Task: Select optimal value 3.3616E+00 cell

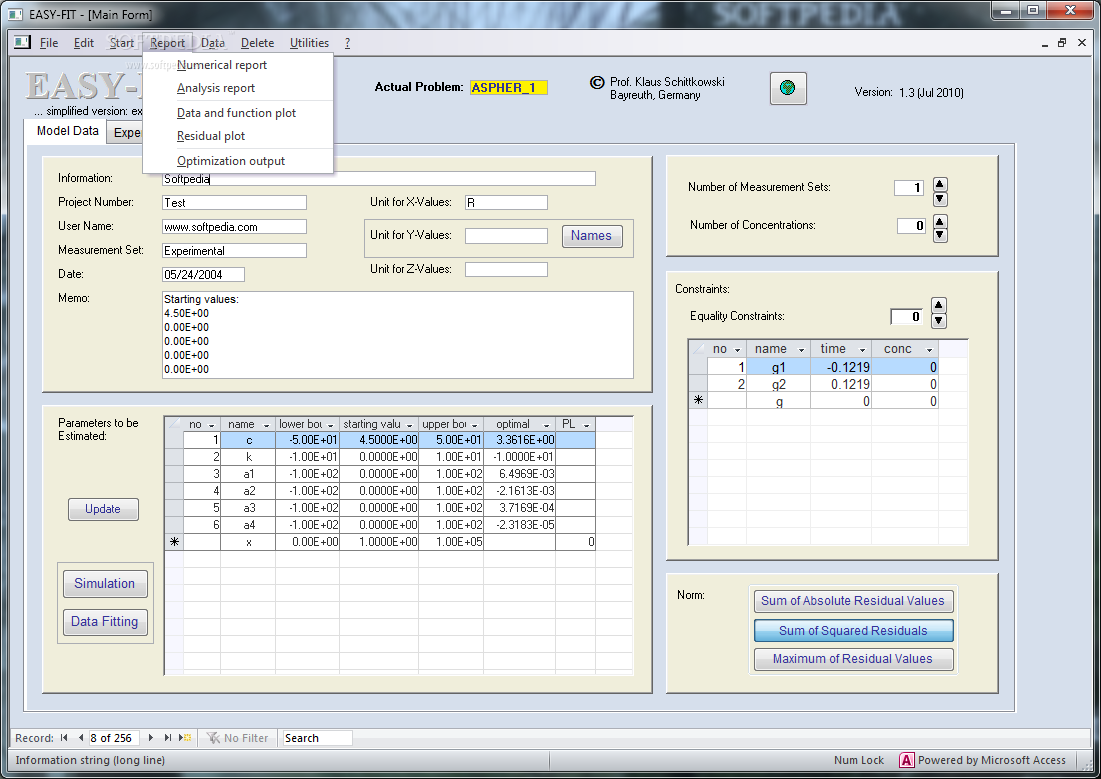Action: [520, 440]
